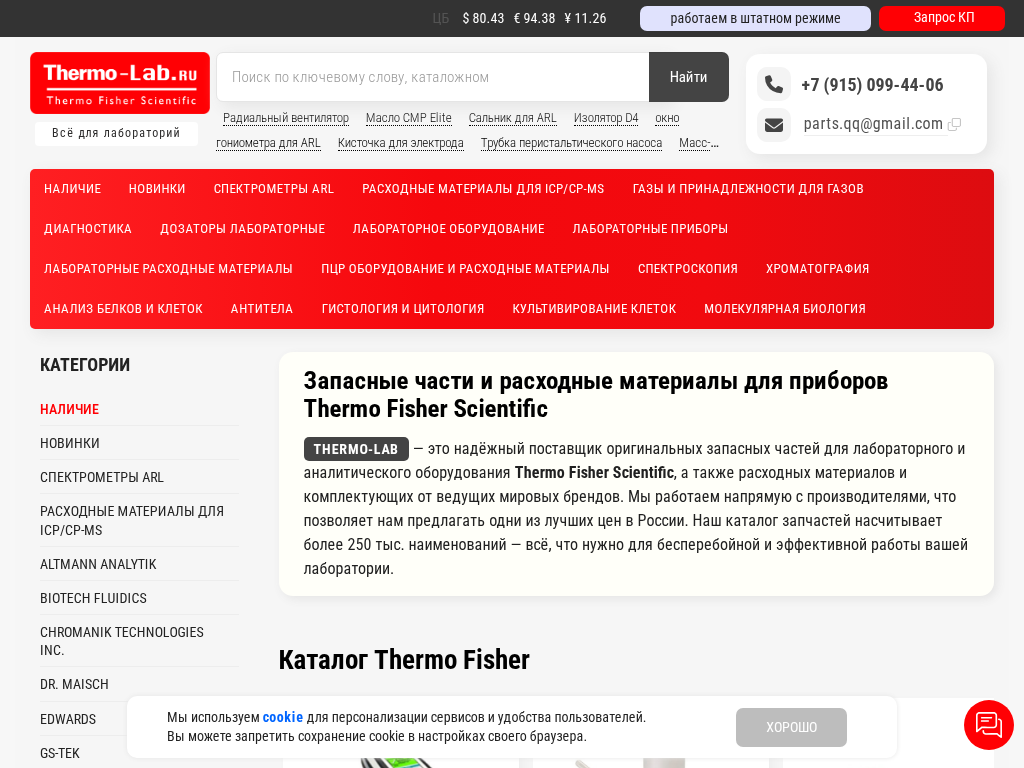
Task: Click the ¥ 11.26 exchange rate
Action: tap(585, 18)
